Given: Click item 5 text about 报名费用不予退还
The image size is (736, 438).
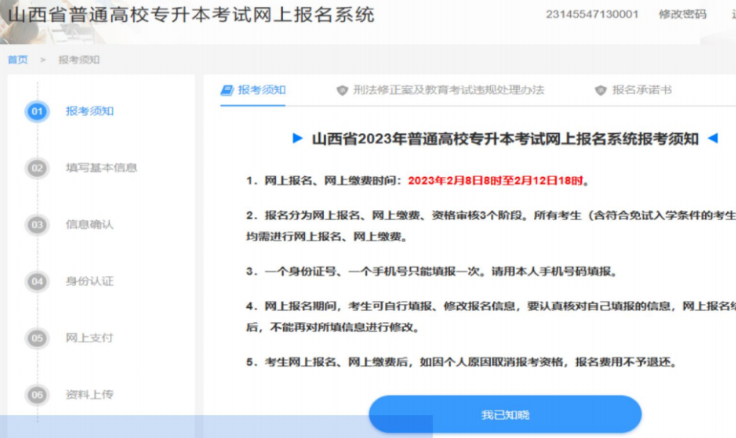Looking at the screenshot, I should 461,362.
